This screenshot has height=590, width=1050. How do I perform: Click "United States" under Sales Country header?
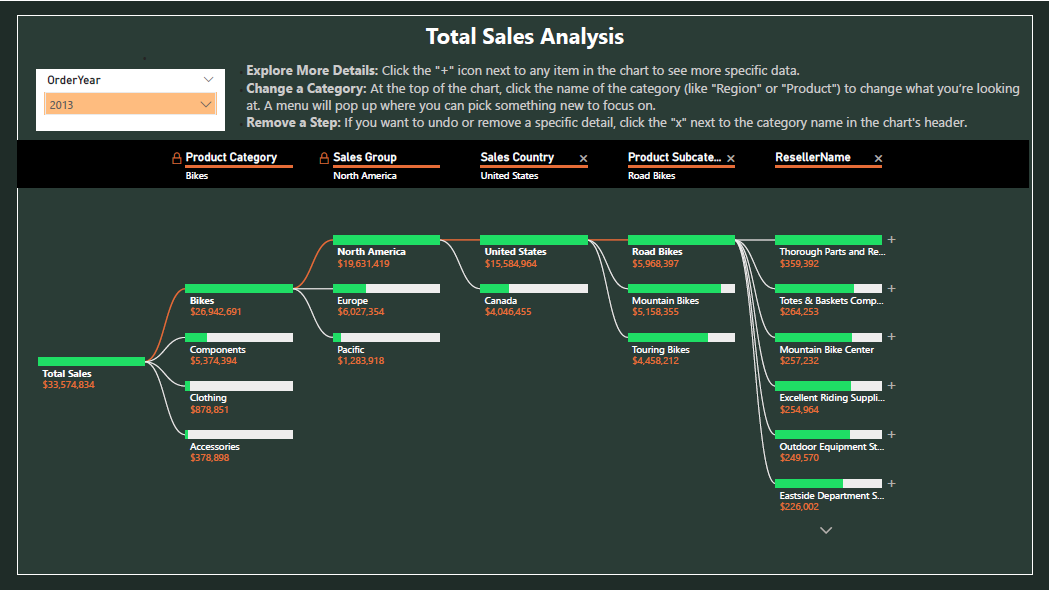point(509,175)
